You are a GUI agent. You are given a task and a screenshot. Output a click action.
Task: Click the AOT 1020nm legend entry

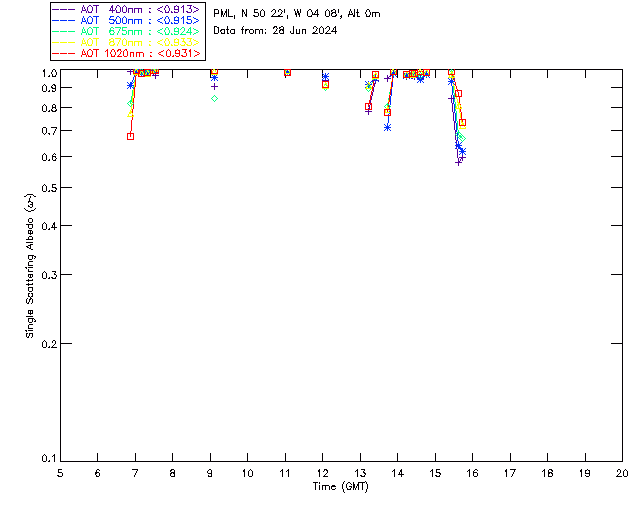coord(126,53)
